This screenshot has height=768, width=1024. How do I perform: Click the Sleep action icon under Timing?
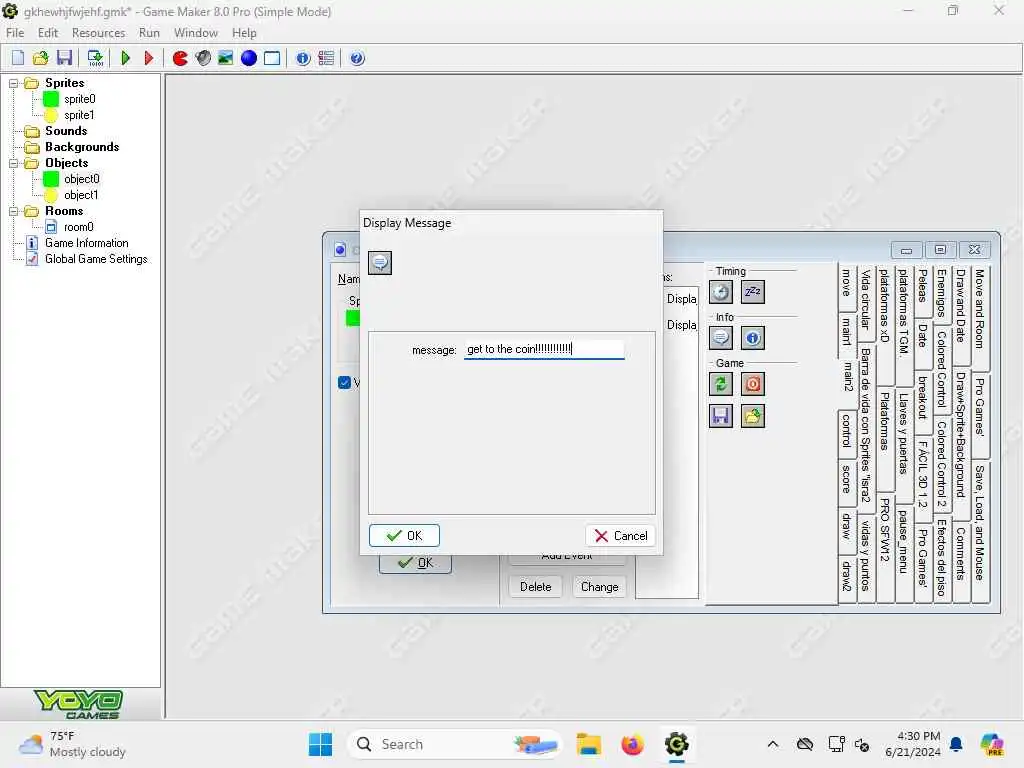(x=753, y=292)
